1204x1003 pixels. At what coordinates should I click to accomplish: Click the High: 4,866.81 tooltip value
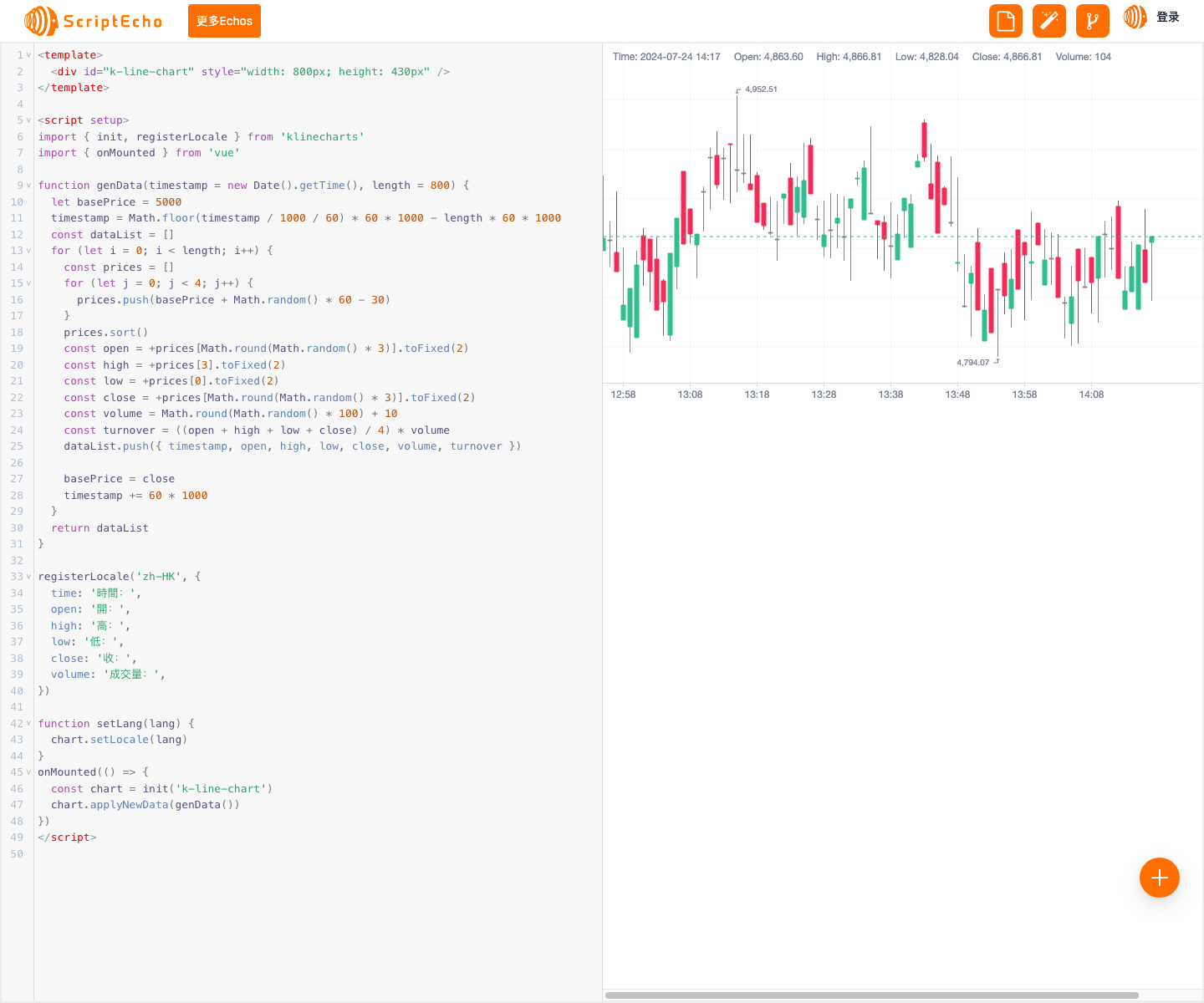pyautogui.click(x=849, y=57)
